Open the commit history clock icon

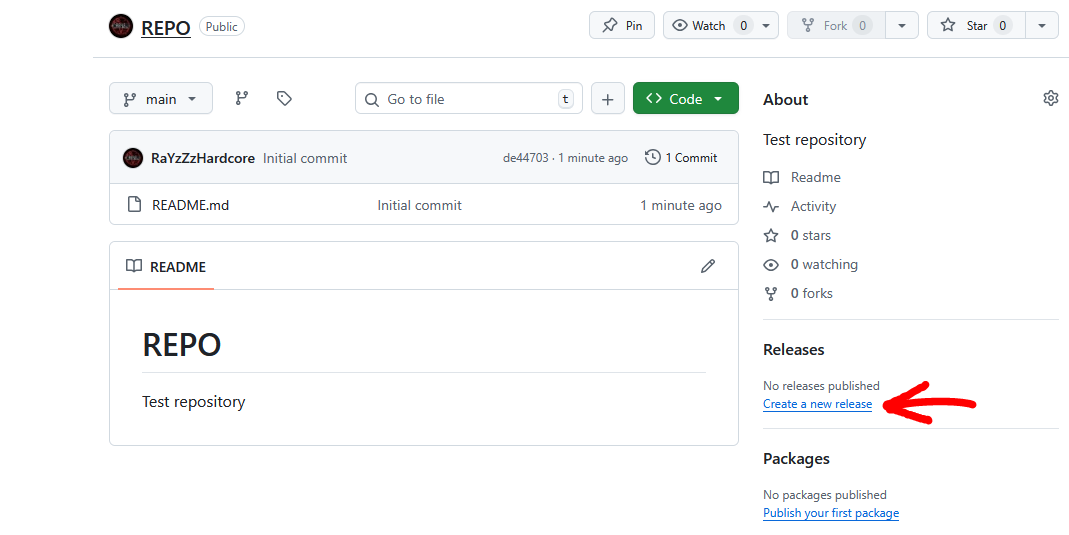pyautogui.click(x=653, y=157)
